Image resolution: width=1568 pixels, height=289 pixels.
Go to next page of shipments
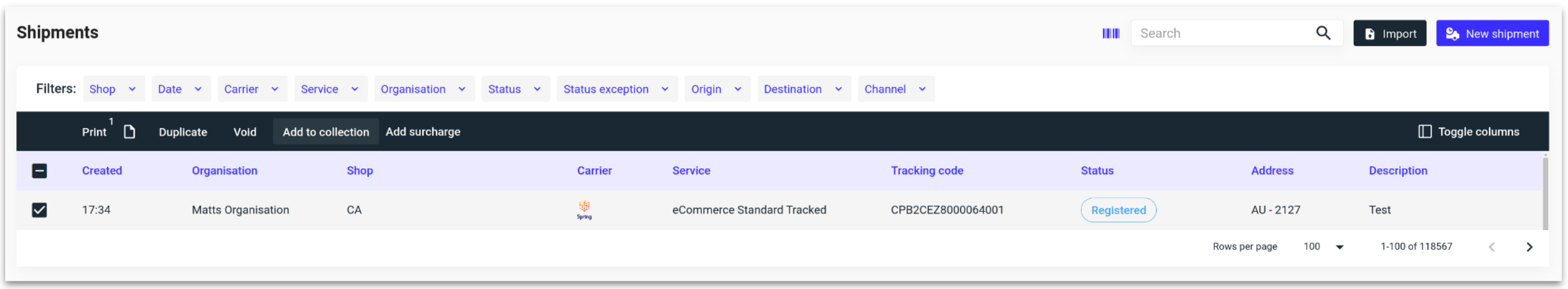point(1529,247)
